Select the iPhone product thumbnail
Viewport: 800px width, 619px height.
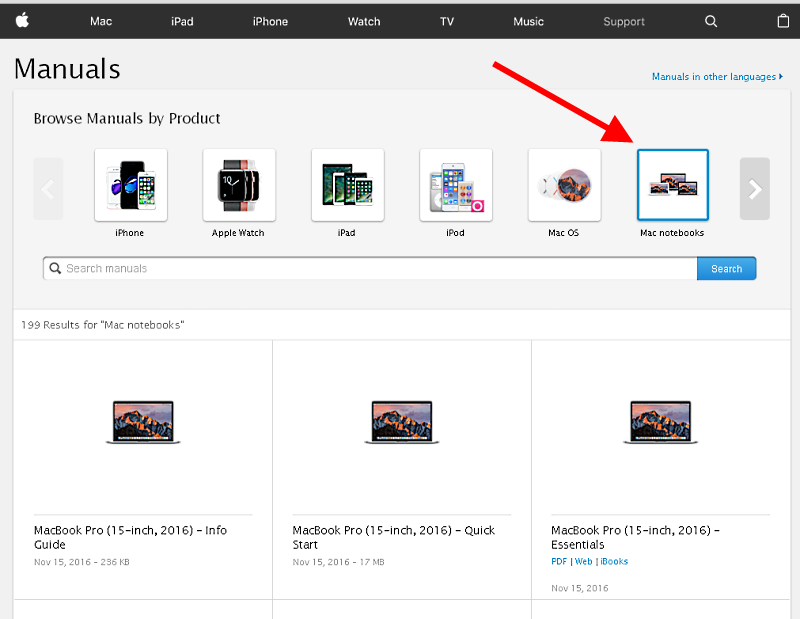click(x=131, y=185)
